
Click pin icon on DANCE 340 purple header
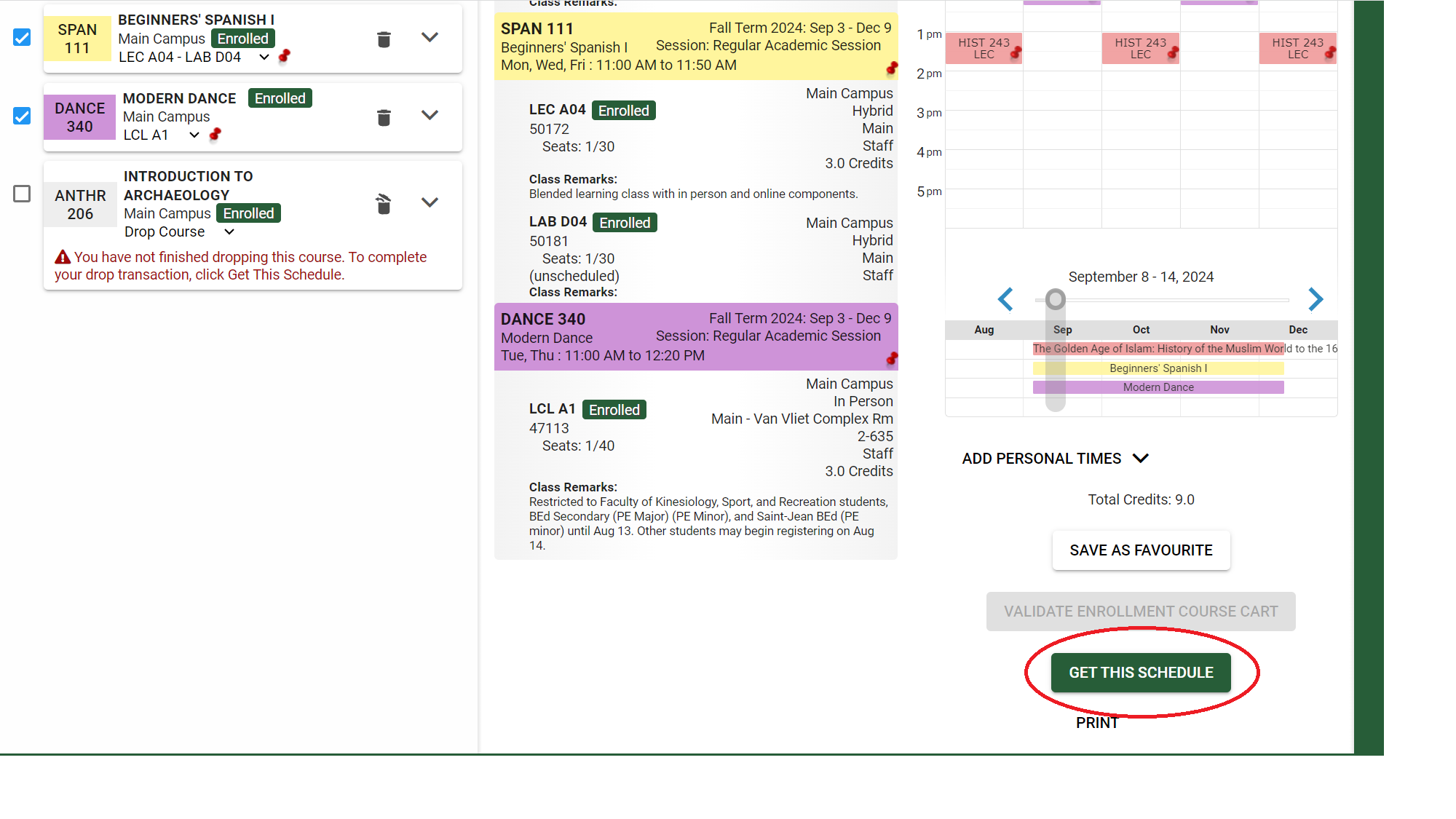click(891, 358)
